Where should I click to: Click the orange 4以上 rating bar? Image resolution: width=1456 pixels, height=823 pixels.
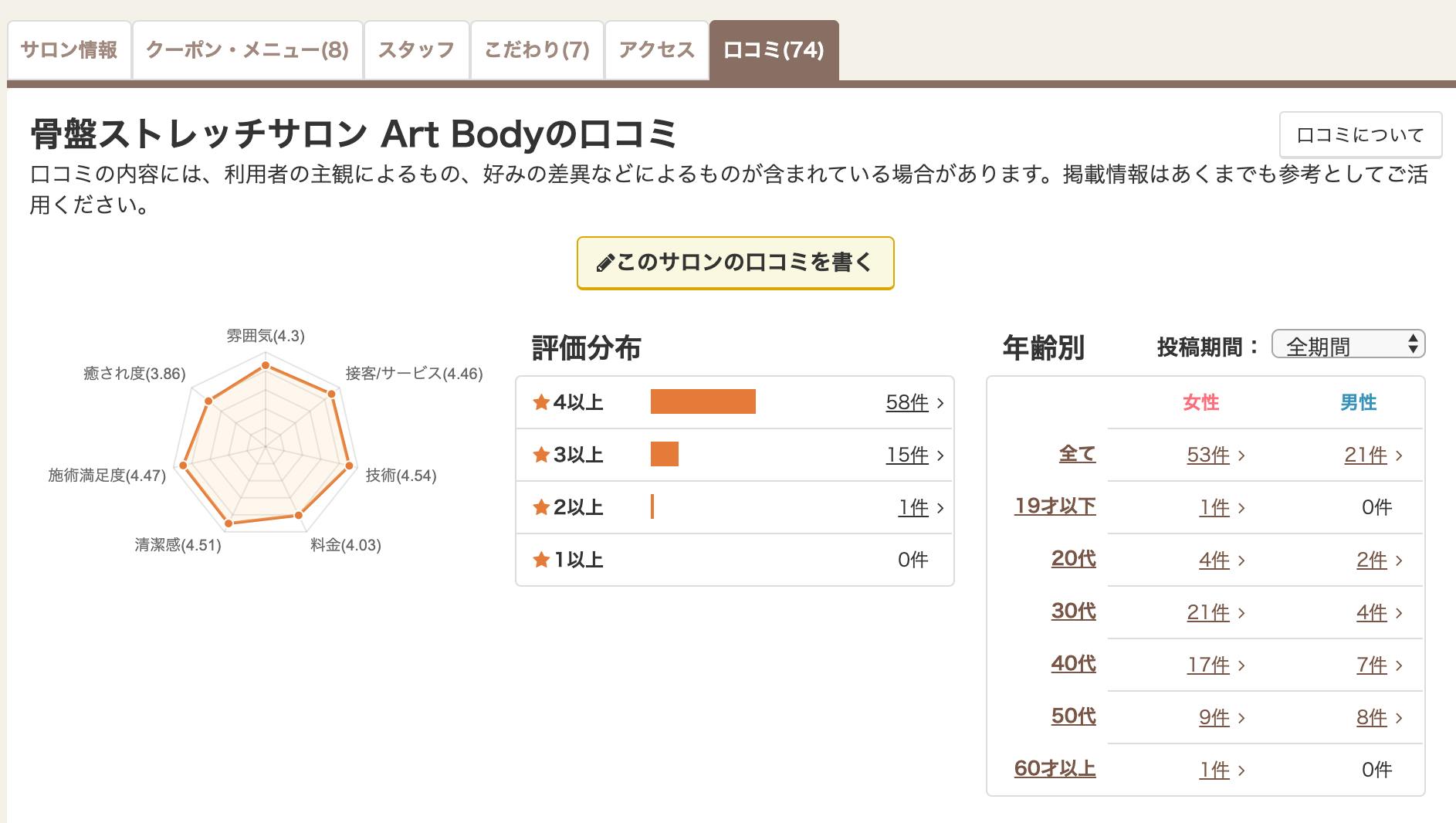click(703, 402)
